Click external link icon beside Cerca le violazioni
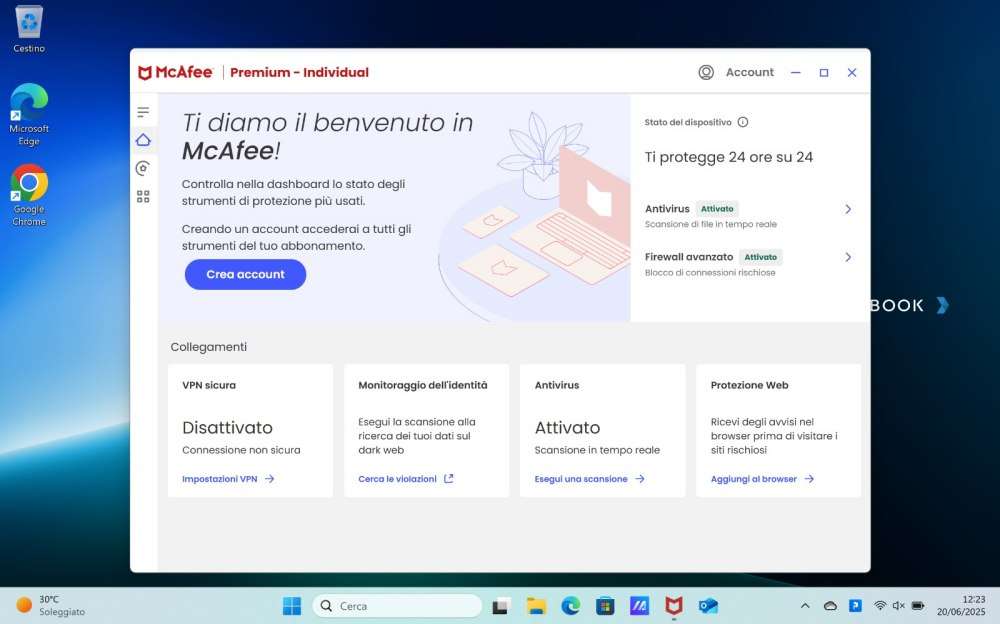The width and height of the screenshot is (1000, 624). point(448,479)
